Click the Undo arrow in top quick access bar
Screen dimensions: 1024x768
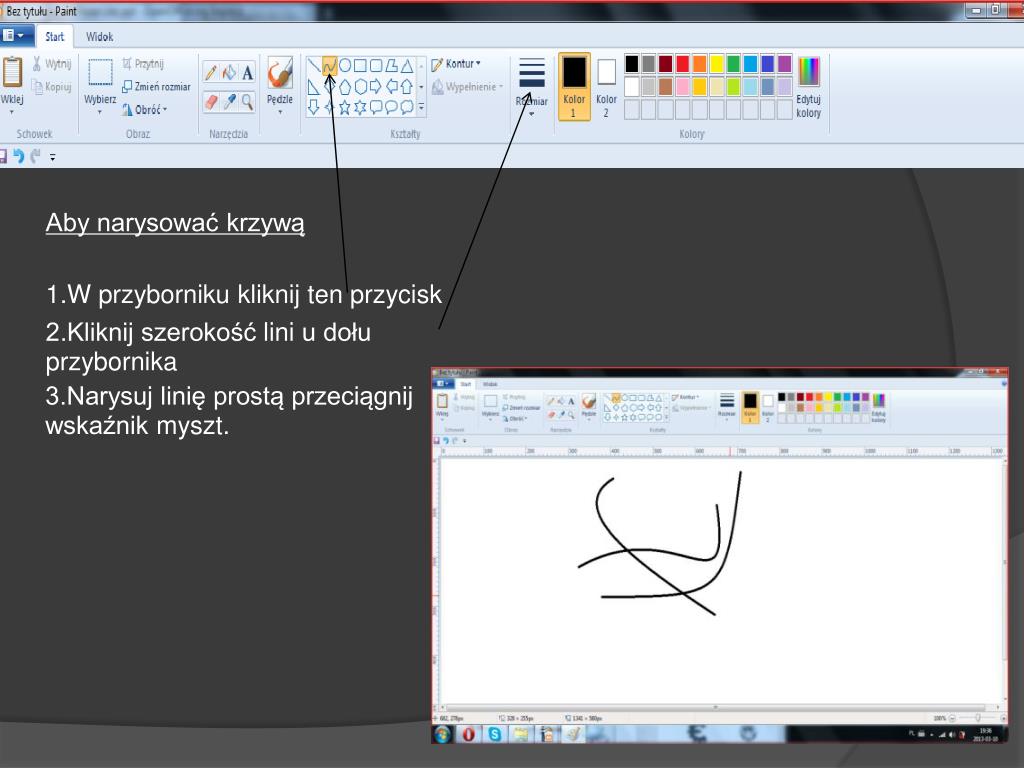click(18, 156)
